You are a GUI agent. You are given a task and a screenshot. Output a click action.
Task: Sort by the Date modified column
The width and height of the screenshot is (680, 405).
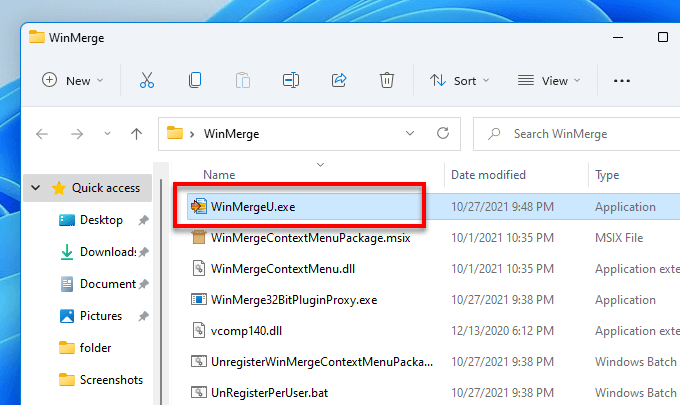[x=488, y=175]
